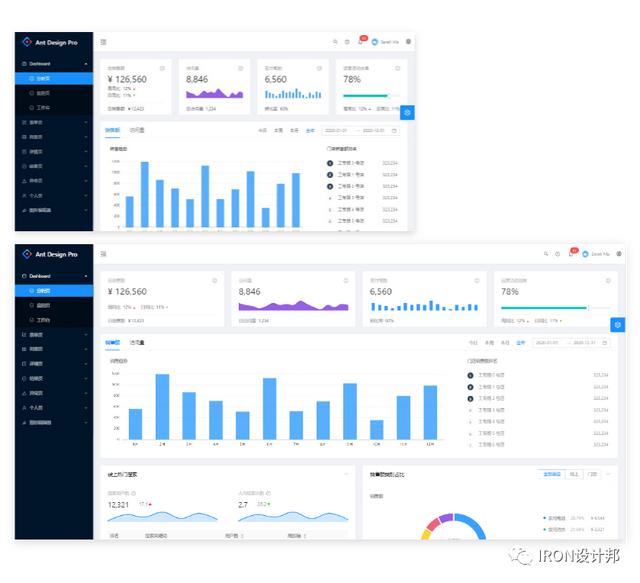Viewport: 640px width, 583px height.
Task: Click info icon on 78% card, lower dashboard
Action: 608,280
